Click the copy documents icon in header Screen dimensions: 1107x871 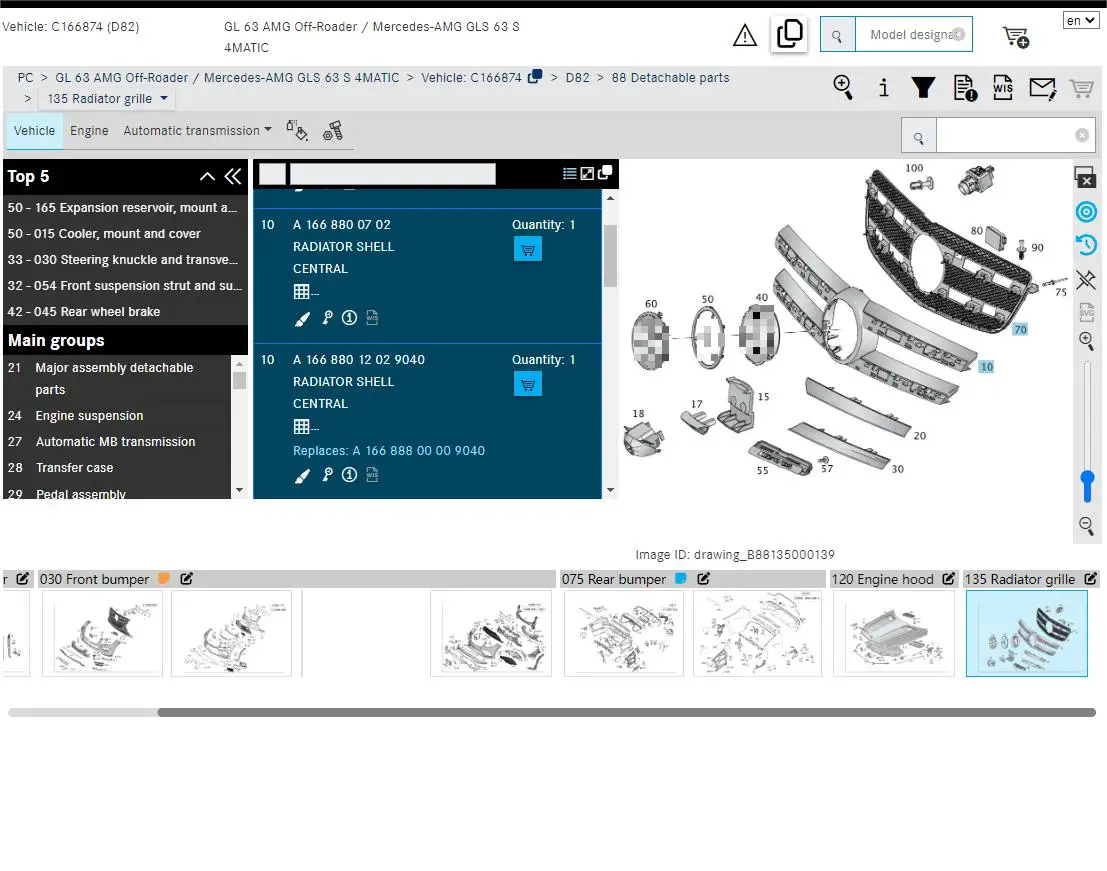click(x=789, y=34)
